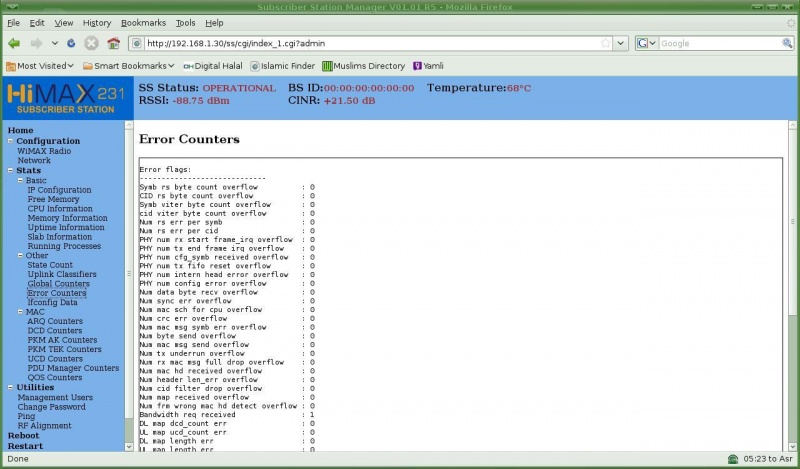Collapse the Stats tree section
This screenshot has height=469, width=800.
click(10, 171)
